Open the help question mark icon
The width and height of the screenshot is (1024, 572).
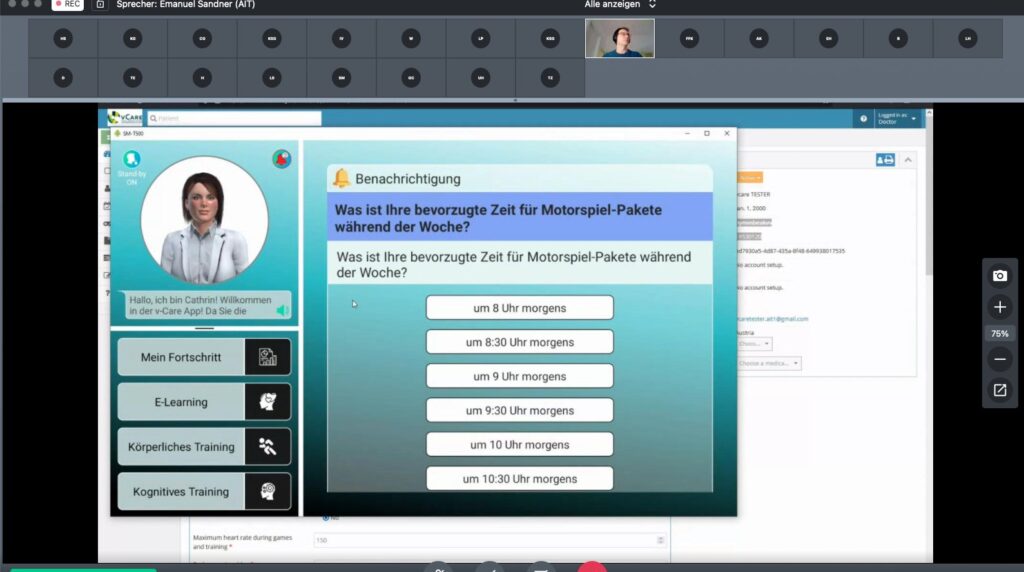click(863, 119)
